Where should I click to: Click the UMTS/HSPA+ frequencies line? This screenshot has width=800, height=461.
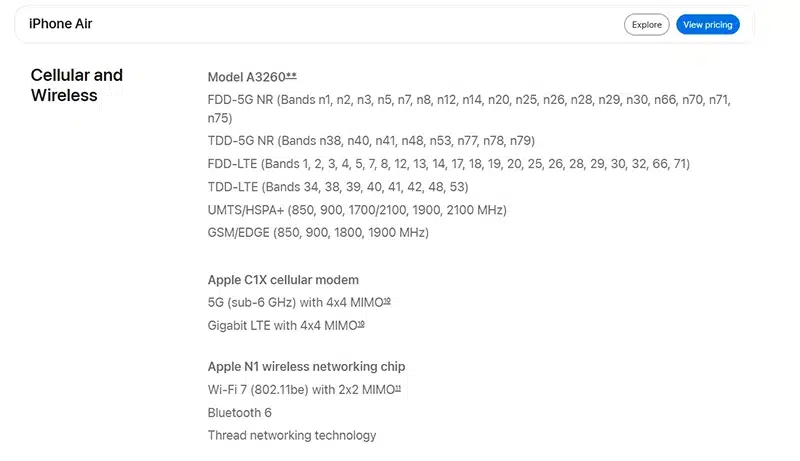[x=357, y=210]
